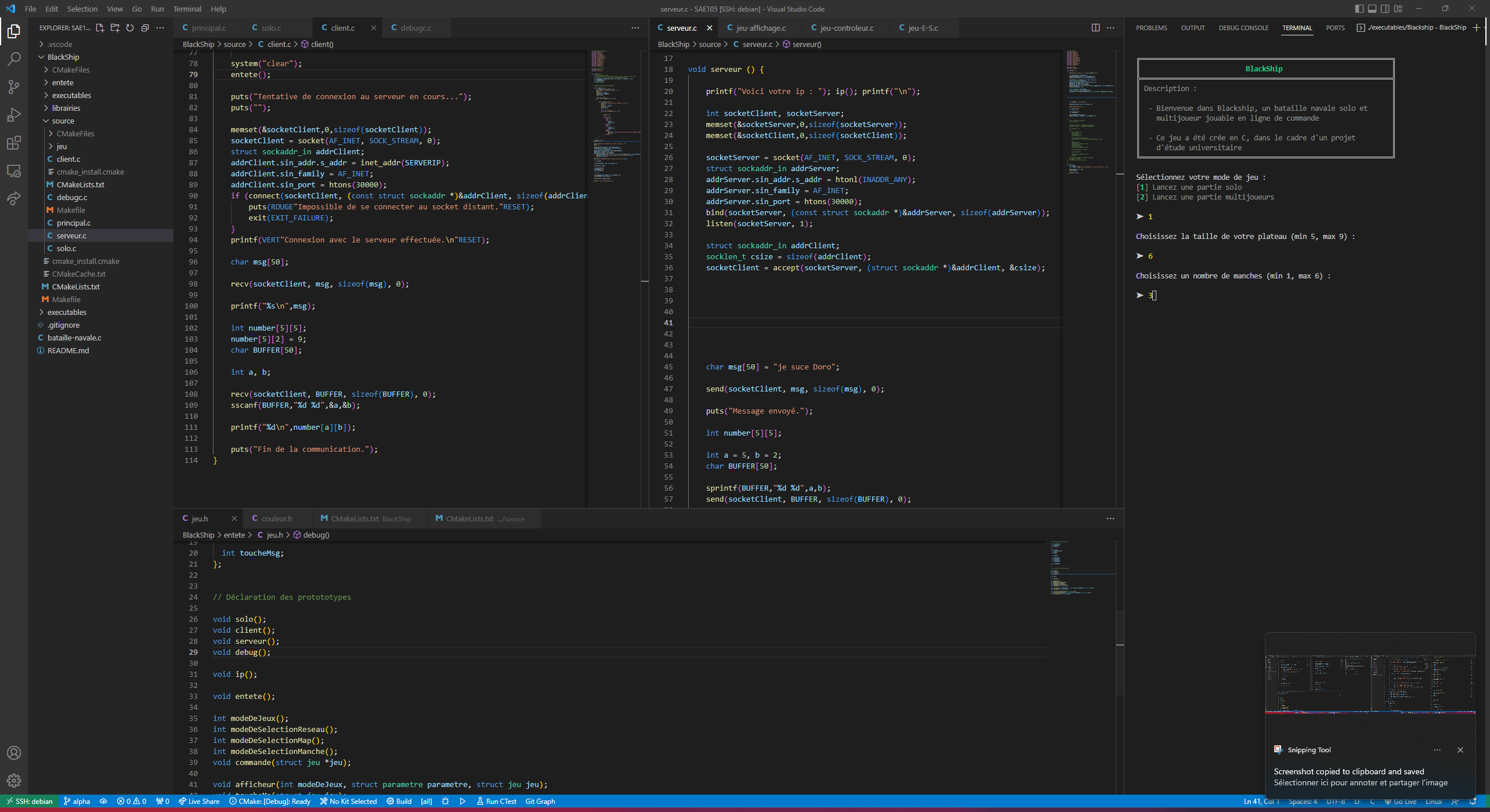
Task: Expand the executables folder under BlackShip
Action: coord(71,95)
